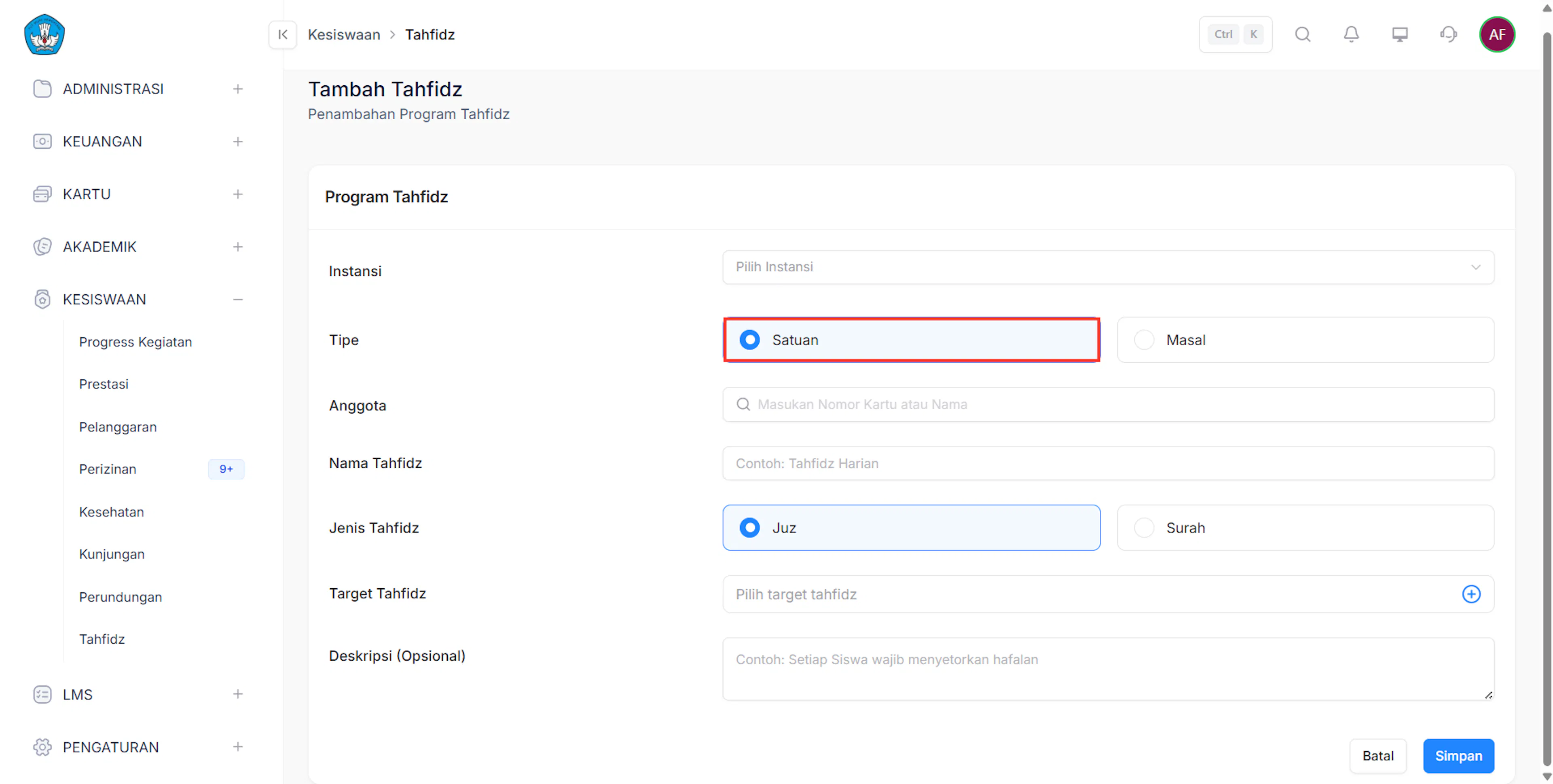Click the Akademik icon
This screenshot has width=1553, height=784.
coord(42,247)
